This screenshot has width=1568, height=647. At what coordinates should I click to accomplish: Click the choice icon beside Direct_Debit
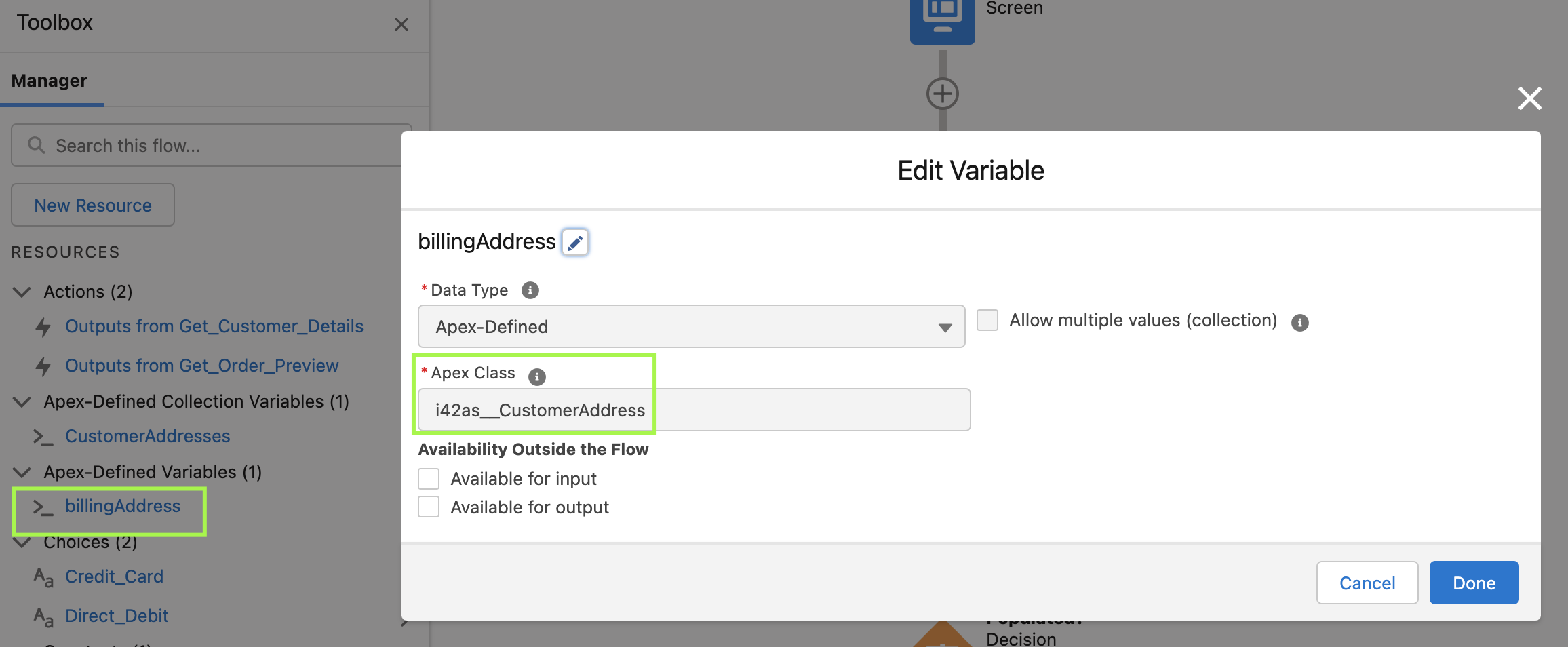click(43, 617)
